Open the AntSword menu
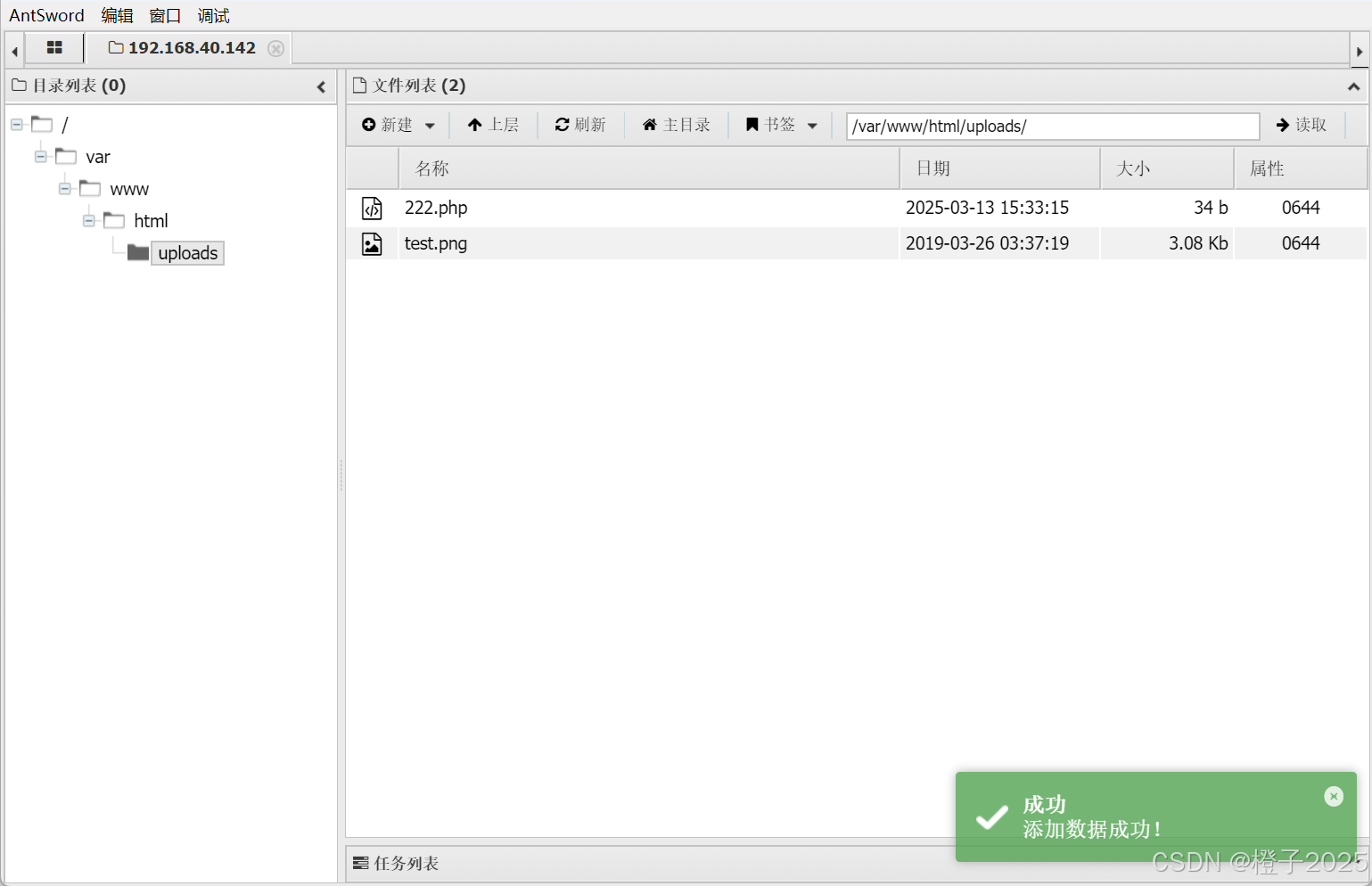The height and width of the screenshot is (886, 1372). [x=46, y=15]
